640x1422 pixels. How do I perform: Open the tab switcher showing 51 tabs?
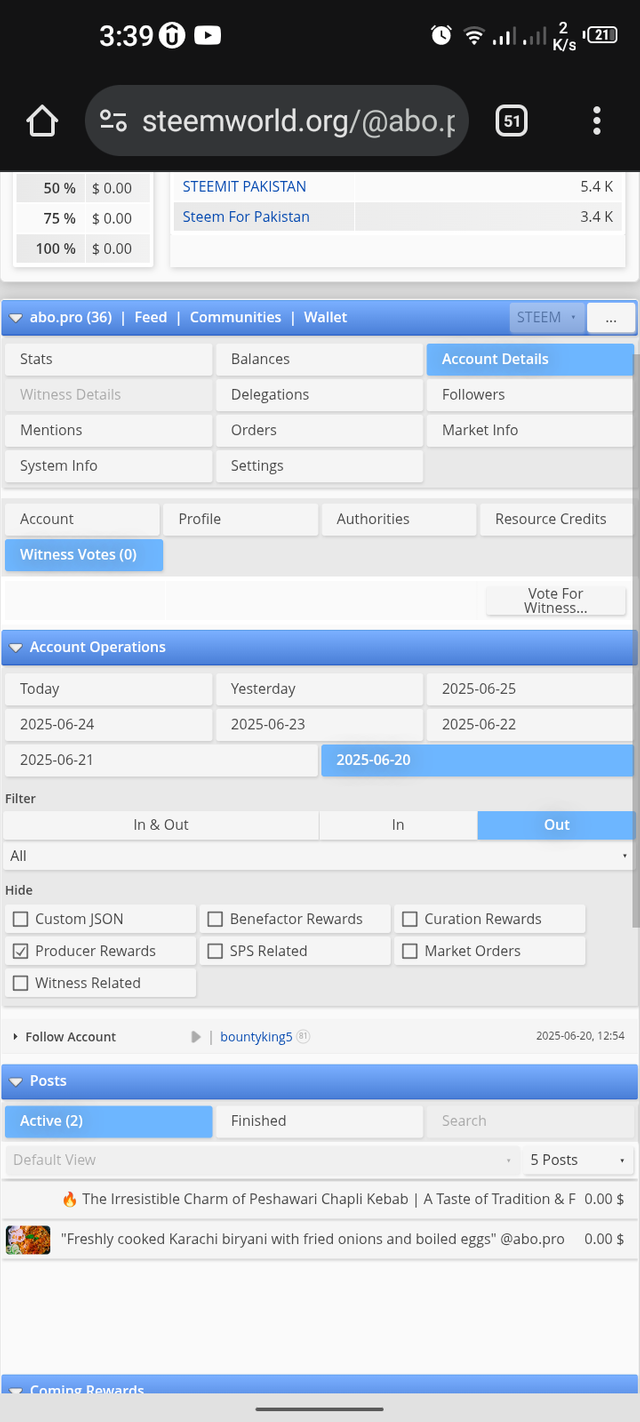coord(511,121)
